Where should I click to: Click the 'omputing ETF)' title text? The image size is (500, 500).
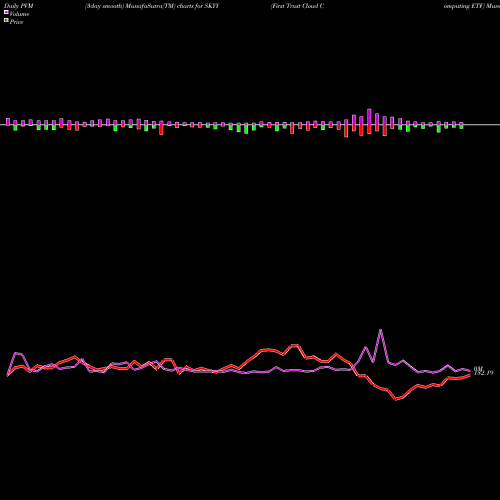(x=464, y=6)
